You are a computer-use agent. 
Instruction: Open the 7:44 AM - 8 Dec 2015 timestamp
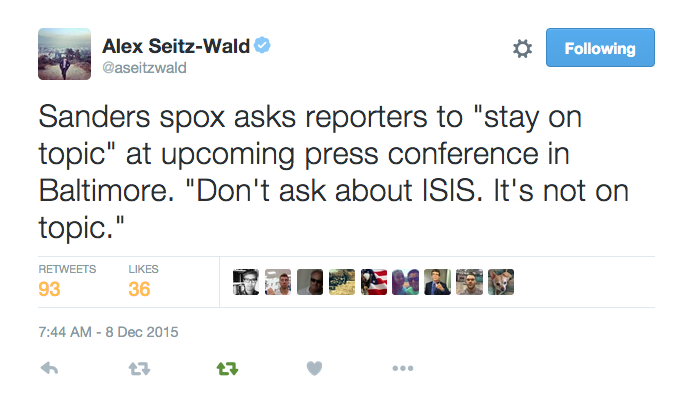pyautogui.click(x=108, y=332)
